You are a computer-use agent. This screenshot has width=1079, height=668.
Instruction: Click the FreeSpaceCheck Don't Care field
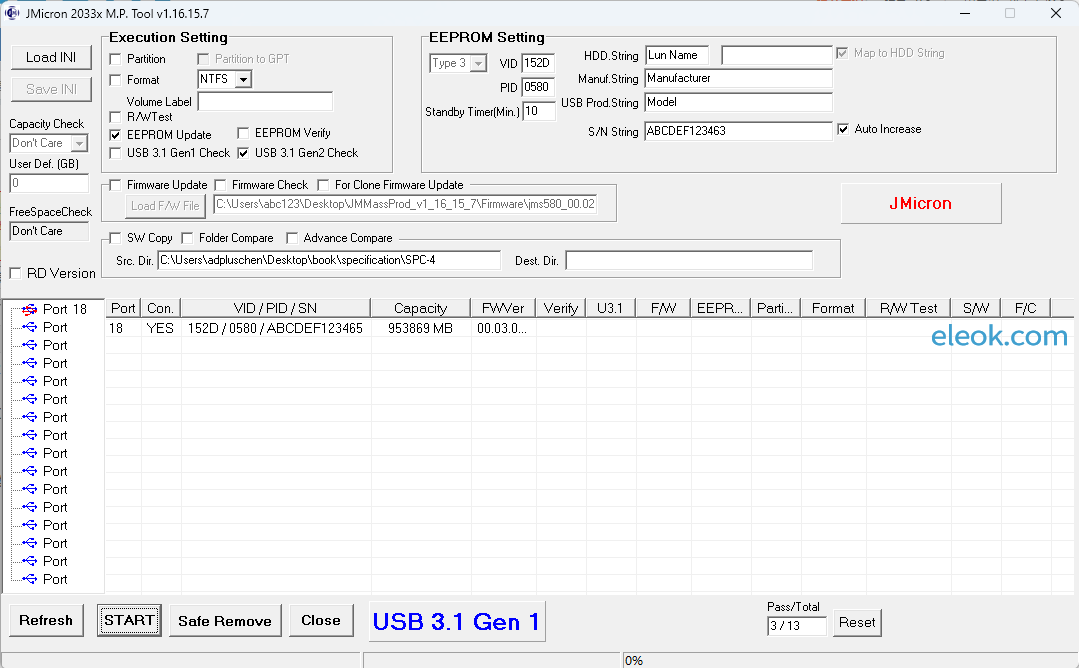[49, 231]
